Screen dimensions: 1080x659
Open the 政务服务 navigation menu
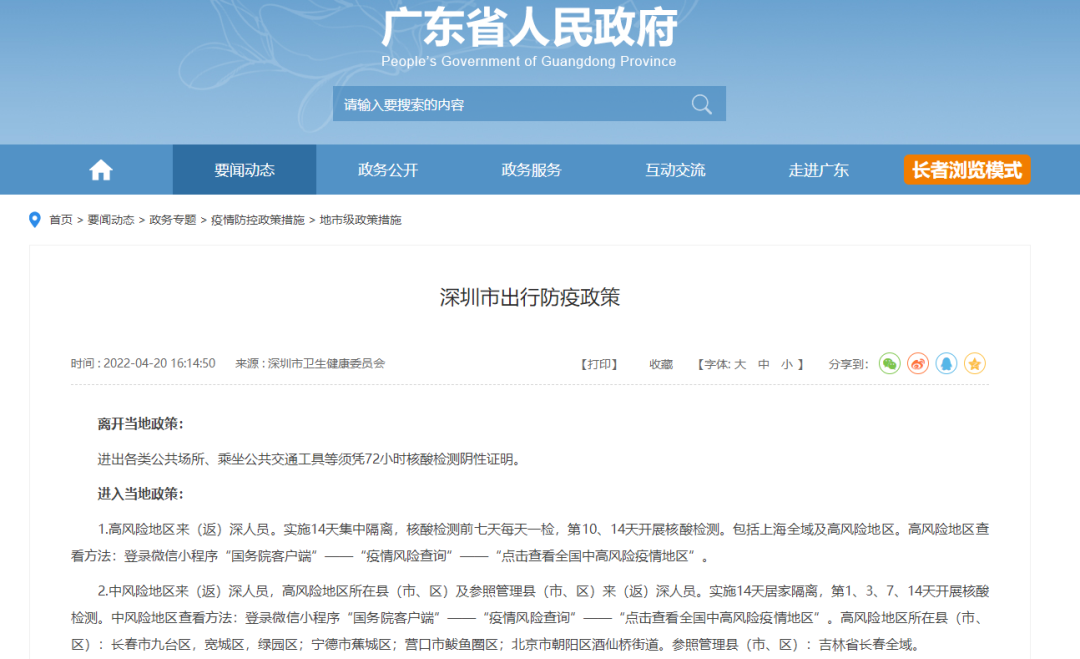tap(531, 170)
